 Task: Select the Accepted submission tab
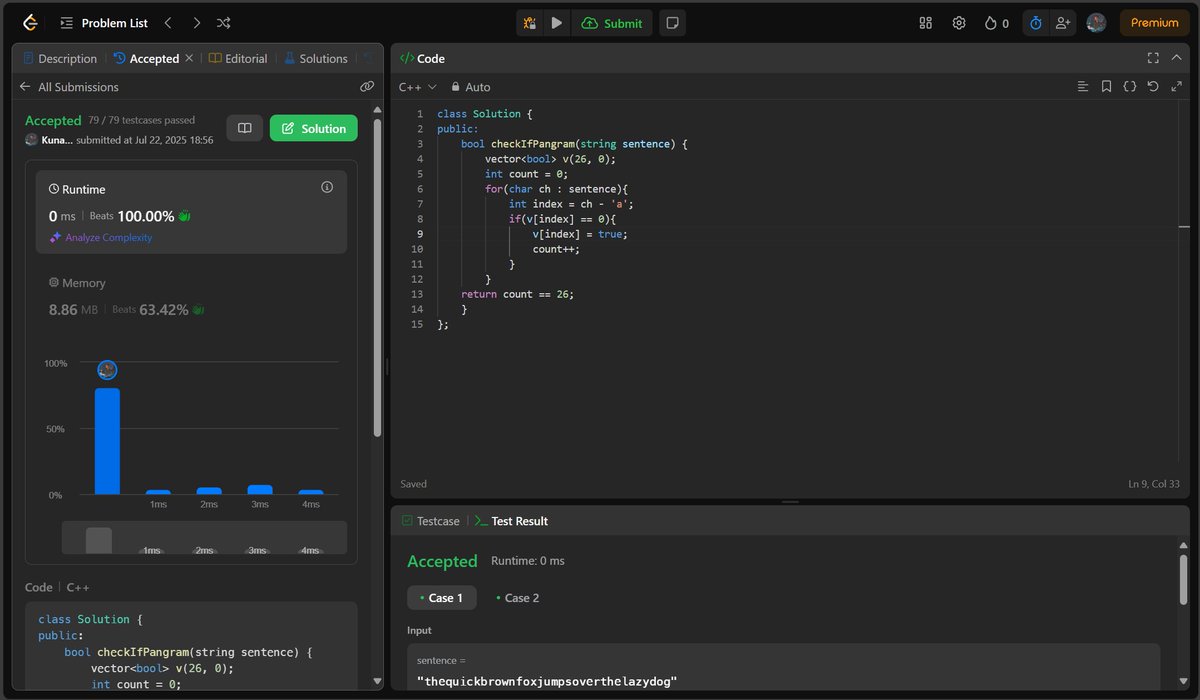pos(146,59)
